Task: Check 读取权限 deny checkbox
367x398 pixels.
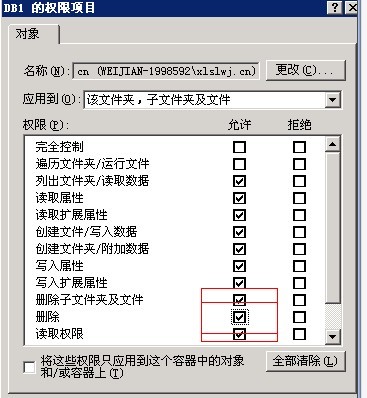Action: click(299, 334)
